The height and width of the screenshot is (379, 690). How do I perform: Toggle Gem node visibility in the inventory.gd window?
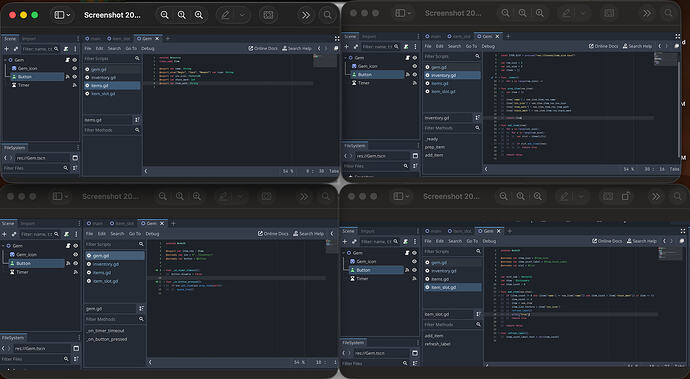tap(415, 58)
